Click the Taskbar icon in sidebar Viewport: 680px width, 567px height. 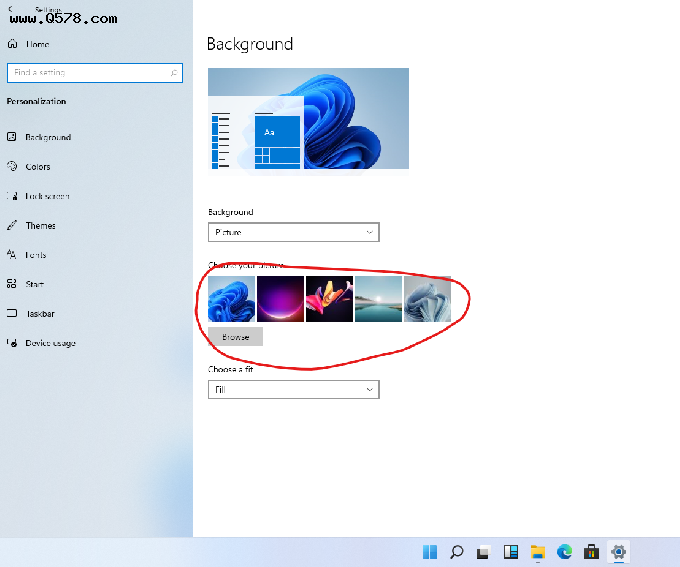point(12,313)
